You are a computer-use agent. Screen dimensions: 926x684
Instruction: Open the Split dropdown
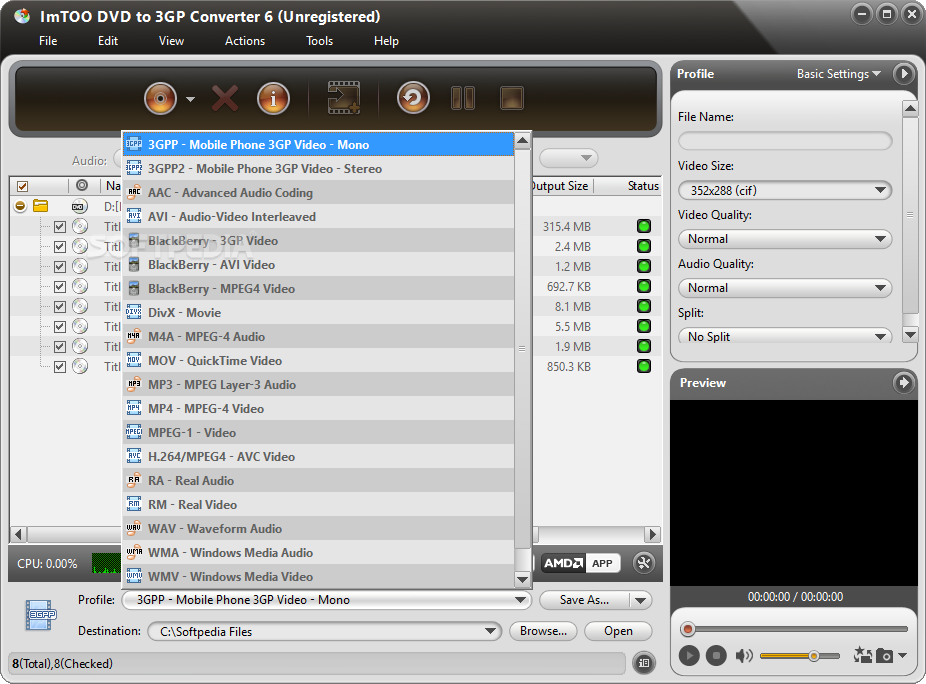[x=785, y=336]
